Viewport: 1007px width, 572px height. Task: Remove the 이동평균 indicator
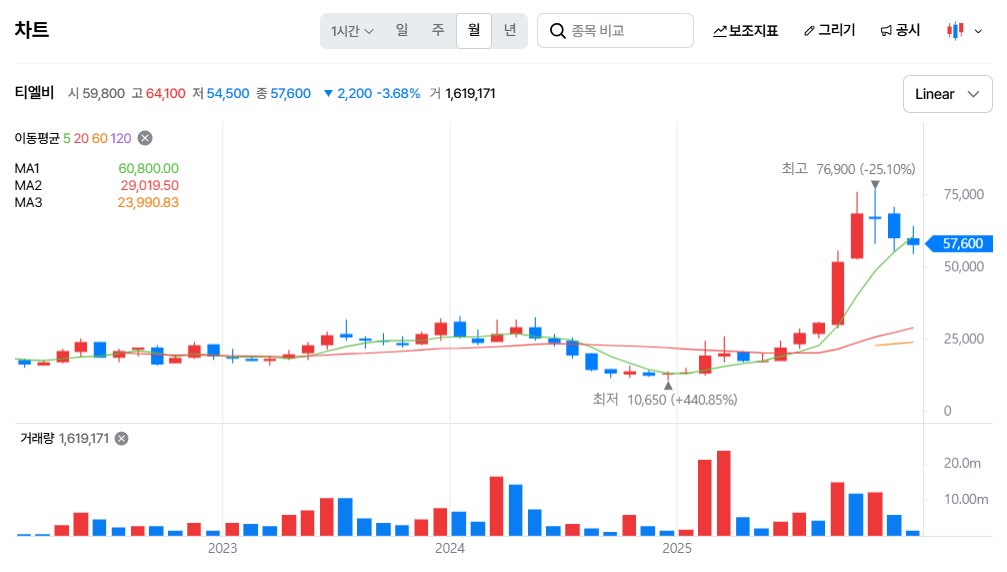[145, 138]
